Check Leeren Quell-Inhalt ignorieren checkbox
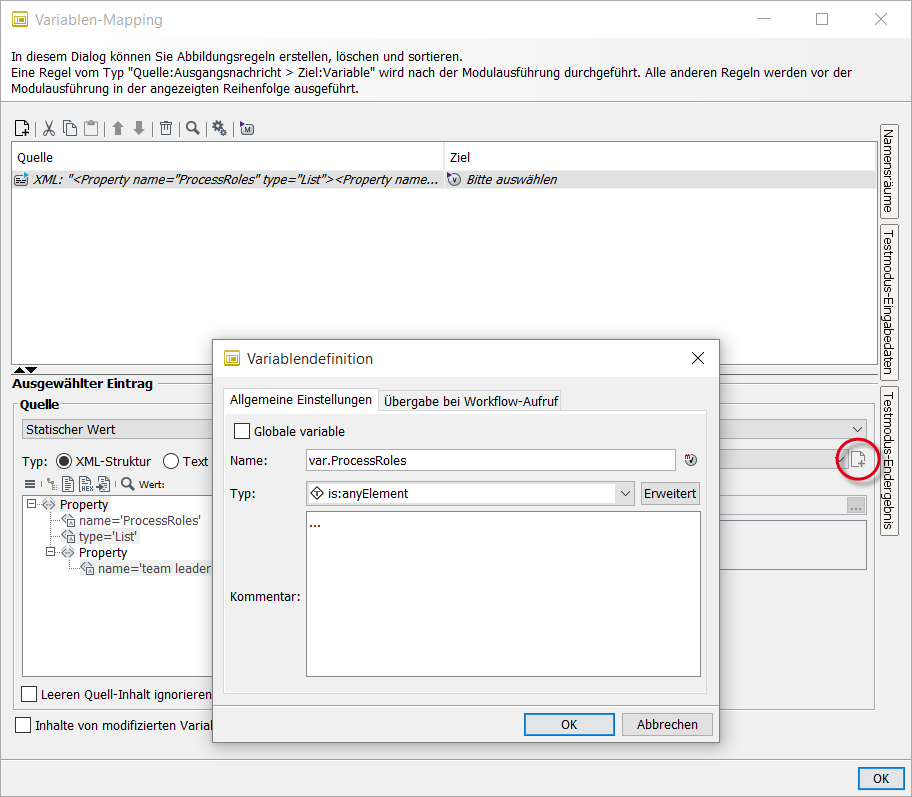This screenshot has width=912, height=797. 29,694
